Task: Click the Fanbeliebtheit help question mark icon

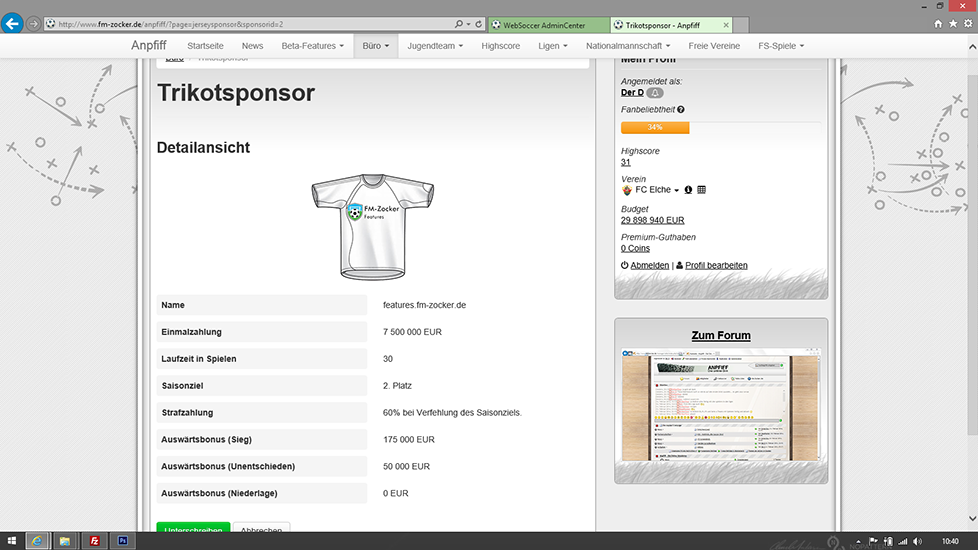Action: tap(681, 109)
